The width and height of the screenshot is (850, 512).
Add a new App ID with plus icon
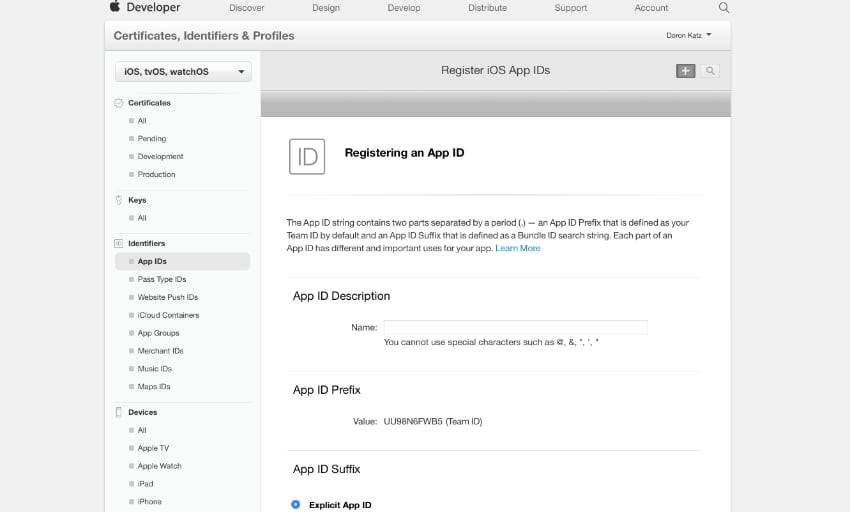pos(685,71)
